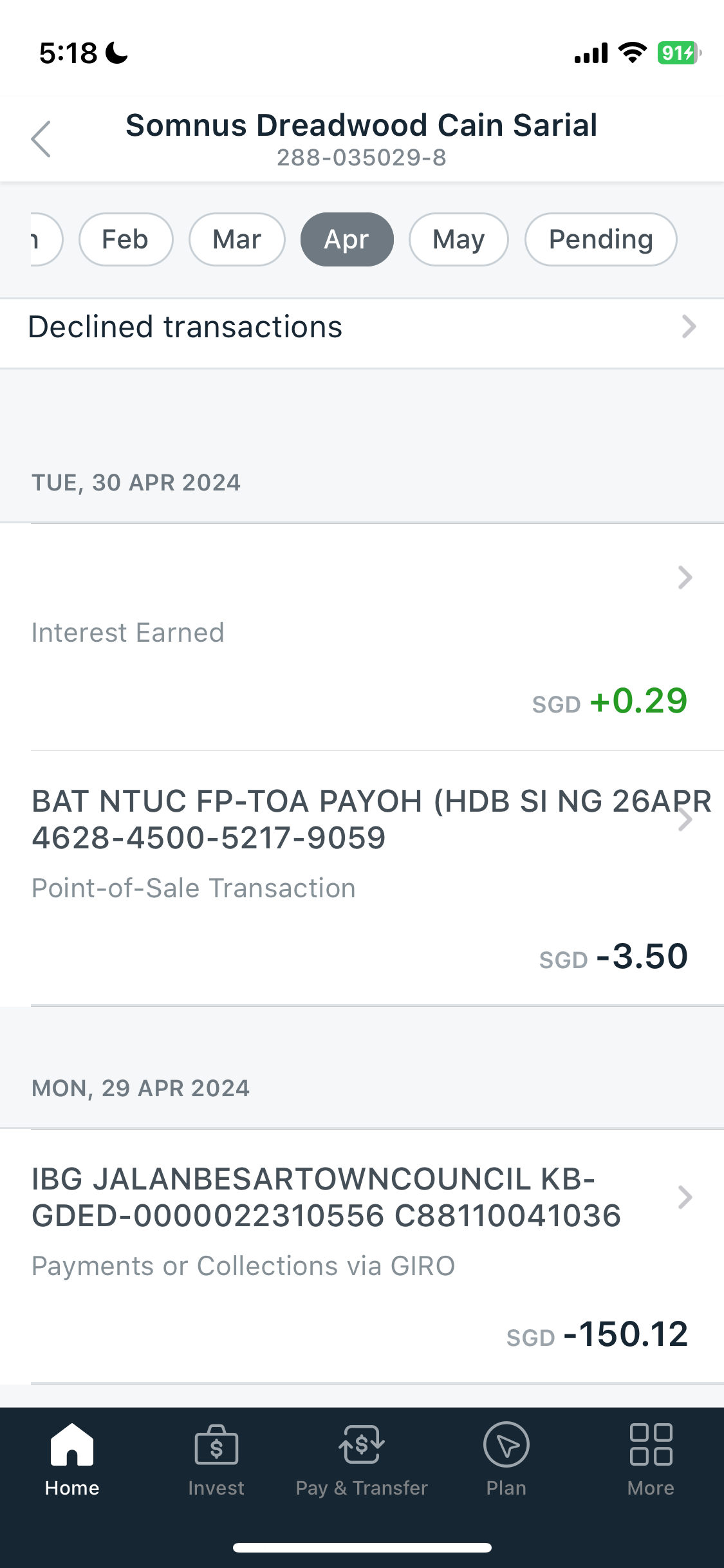Image resolution: width=724 pixels, height=1568 pixels.
Task: Select the May month filter
Action: coord(459,239)
